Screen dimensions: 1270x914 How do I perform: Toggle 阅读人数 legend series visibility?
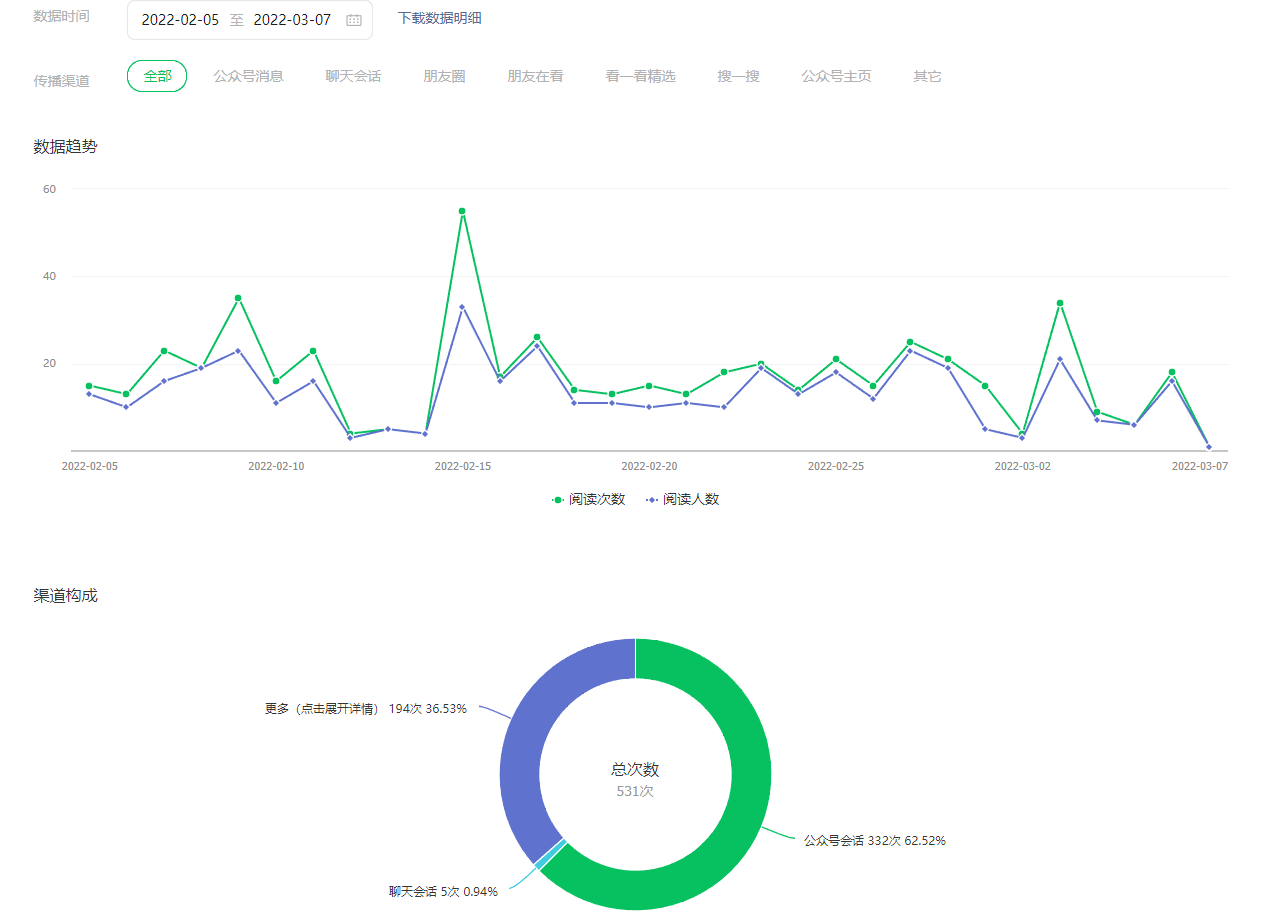click(683, 499)
